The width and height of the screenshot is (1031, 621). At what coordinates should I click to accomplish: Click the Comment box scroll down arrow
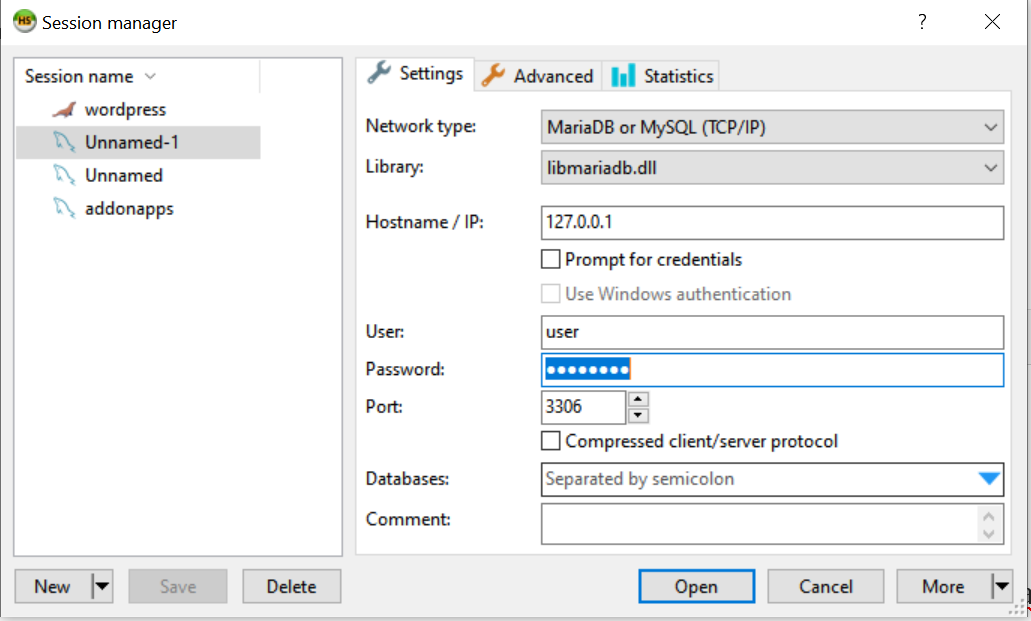coord(988,534)
